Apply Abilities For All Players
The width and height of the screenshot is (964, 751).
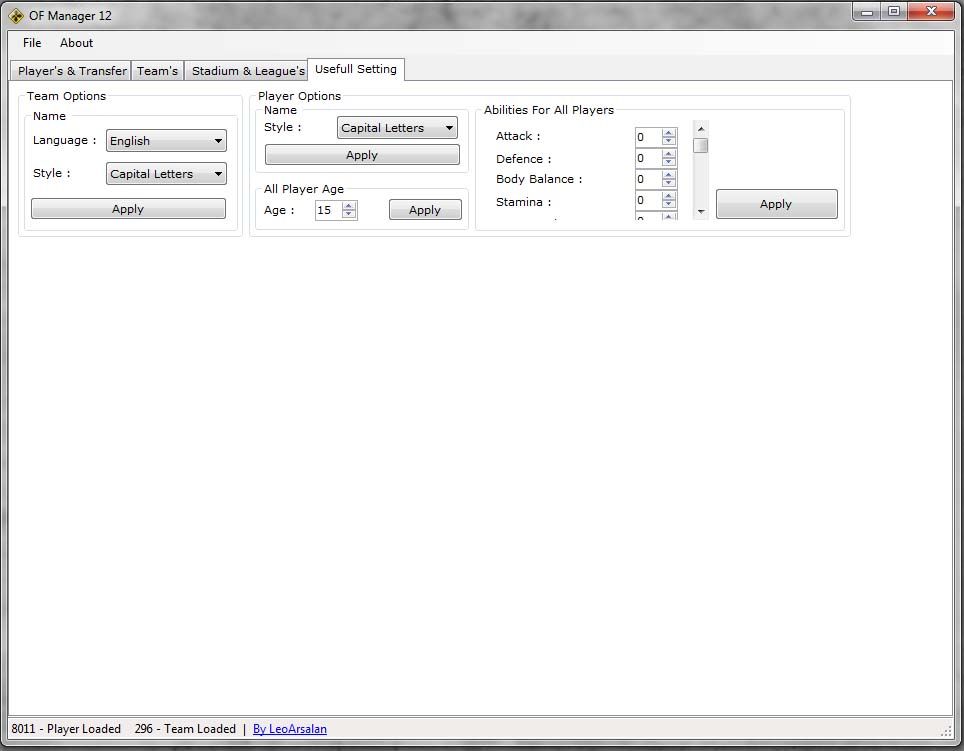[776, 204]
